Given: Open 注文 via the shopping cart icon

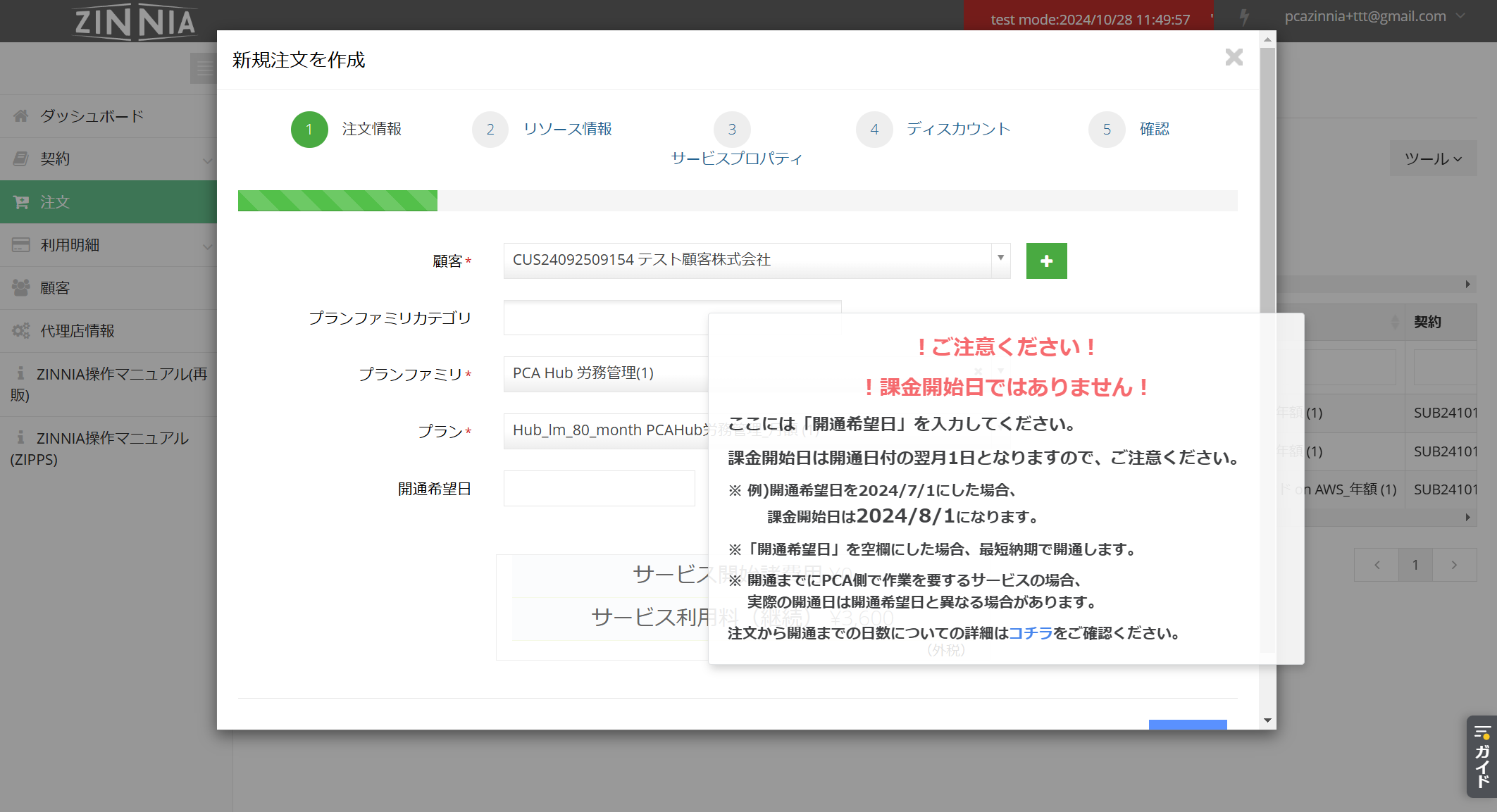Looking at the screenshot, I should (x=20, y=202).
